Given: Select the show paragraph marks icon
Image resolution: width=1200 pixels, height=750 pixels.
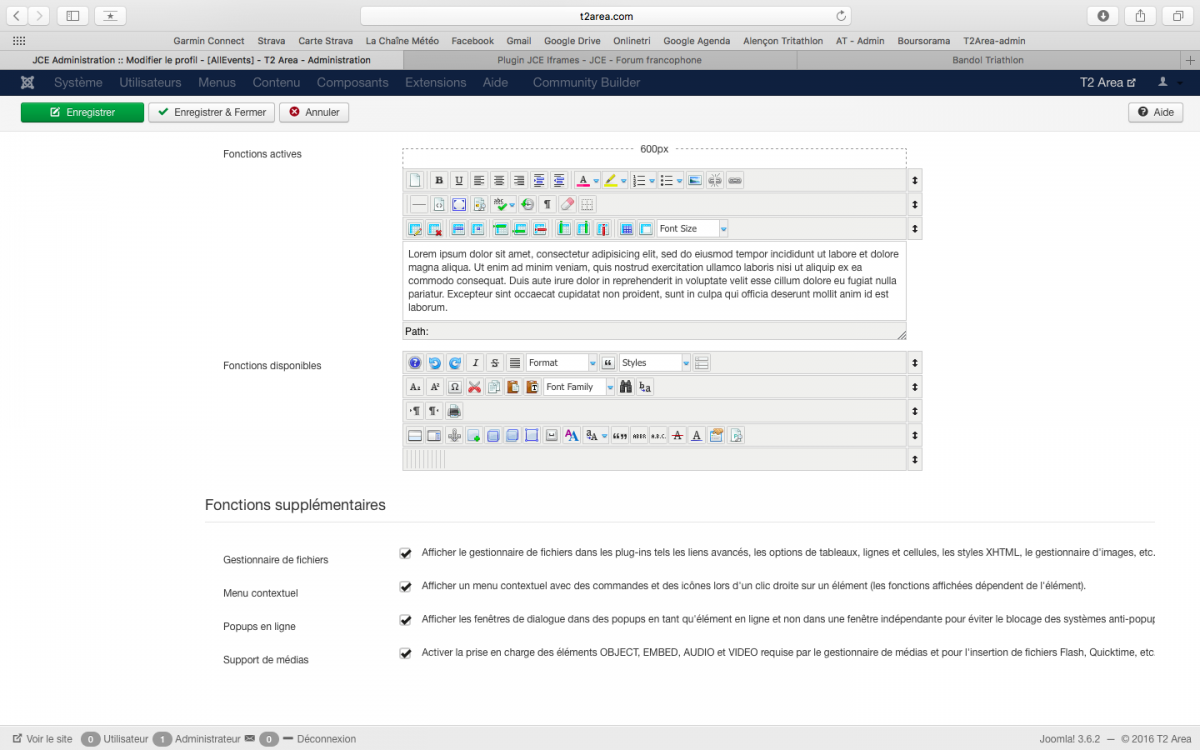Looking at the screenshot, I should 547,204.
